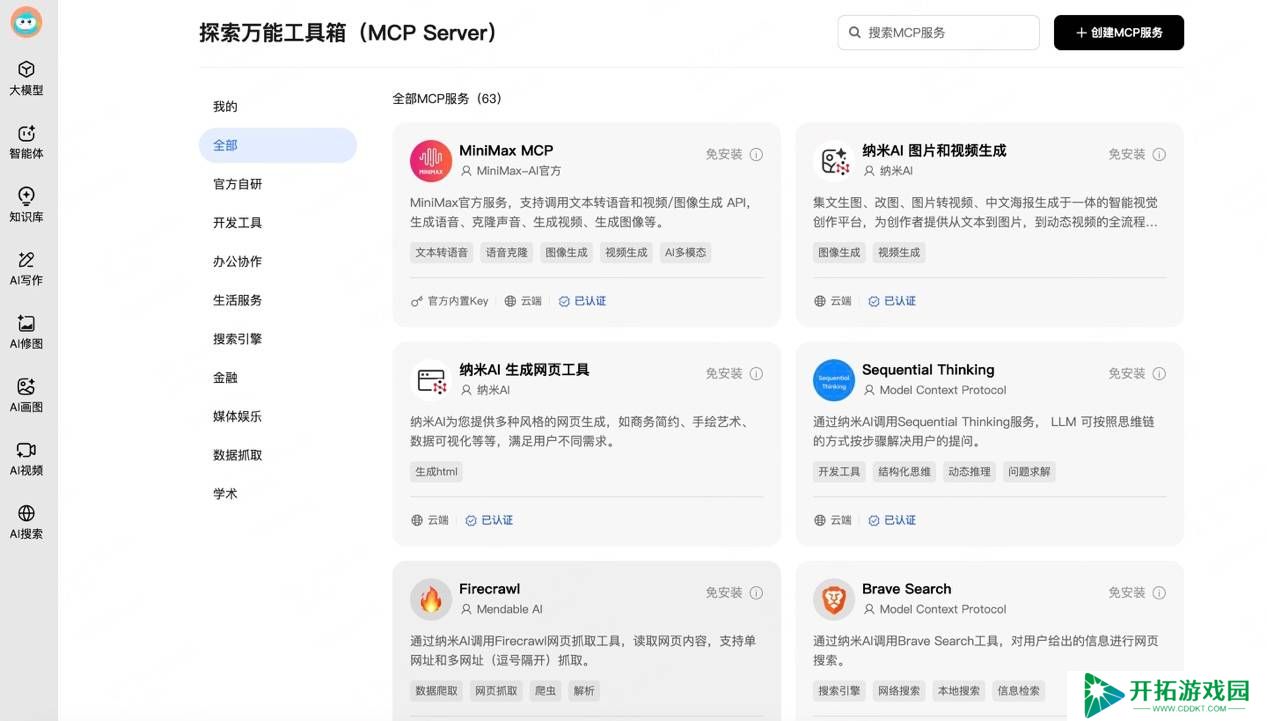Viewport: 1267px width, 721px height.
Task: Open the AI修图 photo retouch tool
Action: [26, 332]
